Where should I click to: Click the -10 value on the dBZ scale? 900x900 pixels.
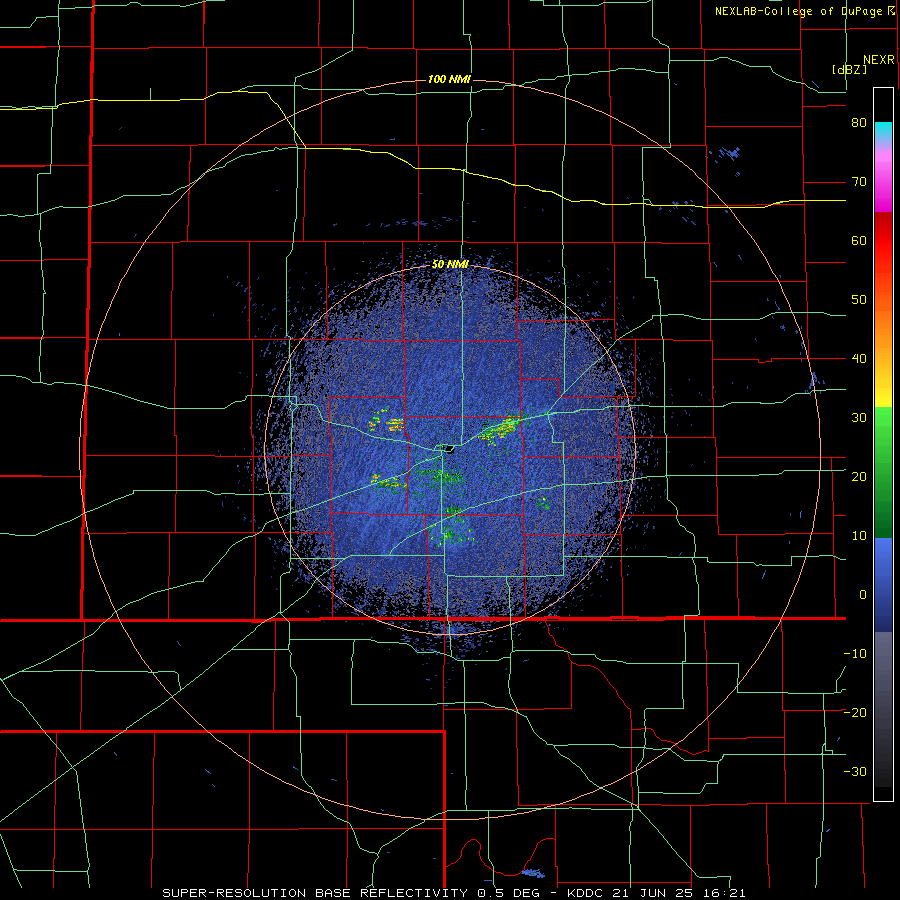[855, 654]
